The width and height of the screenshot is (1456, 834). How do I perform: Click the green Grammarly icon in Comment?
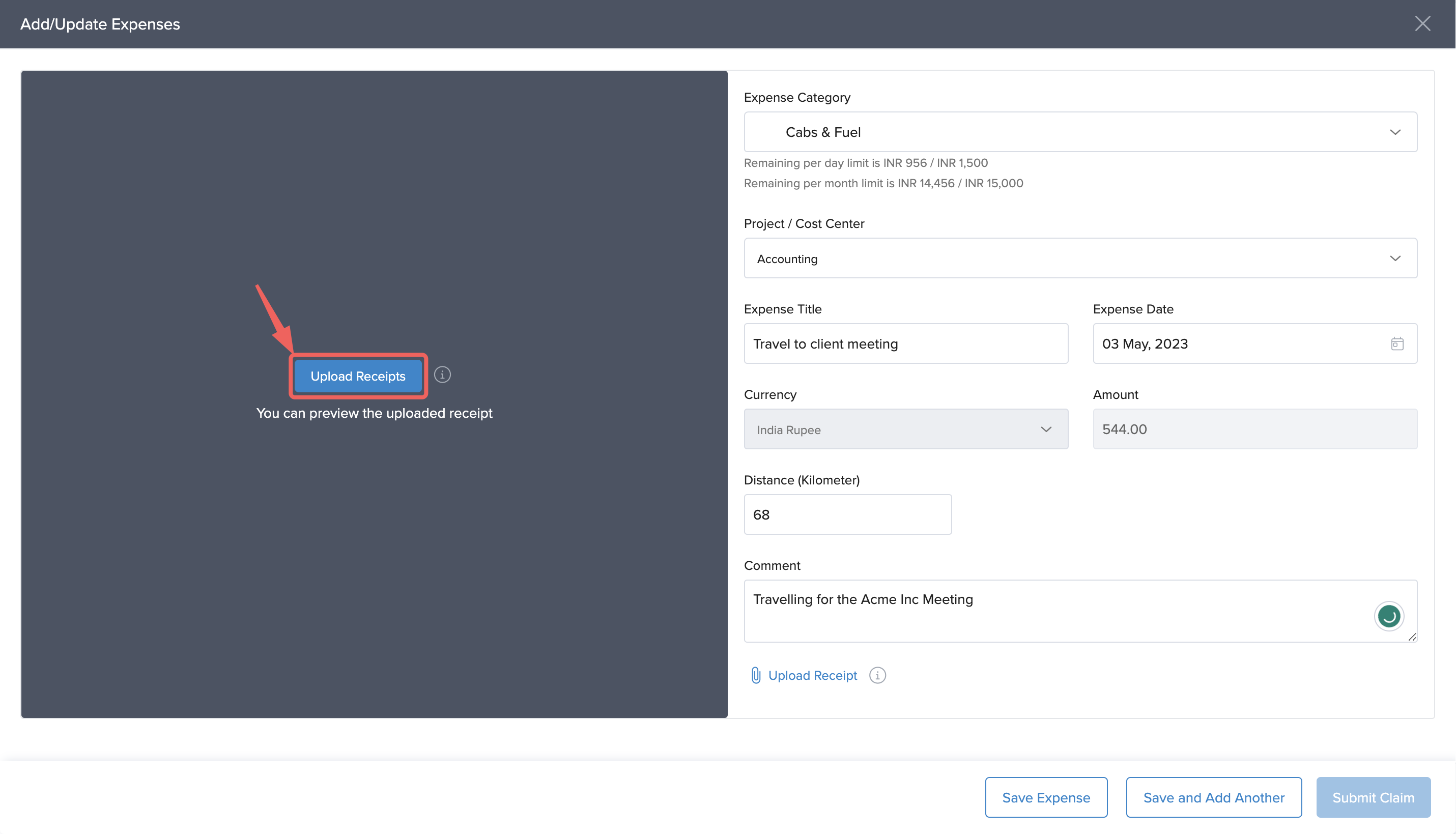point(1388,616)
